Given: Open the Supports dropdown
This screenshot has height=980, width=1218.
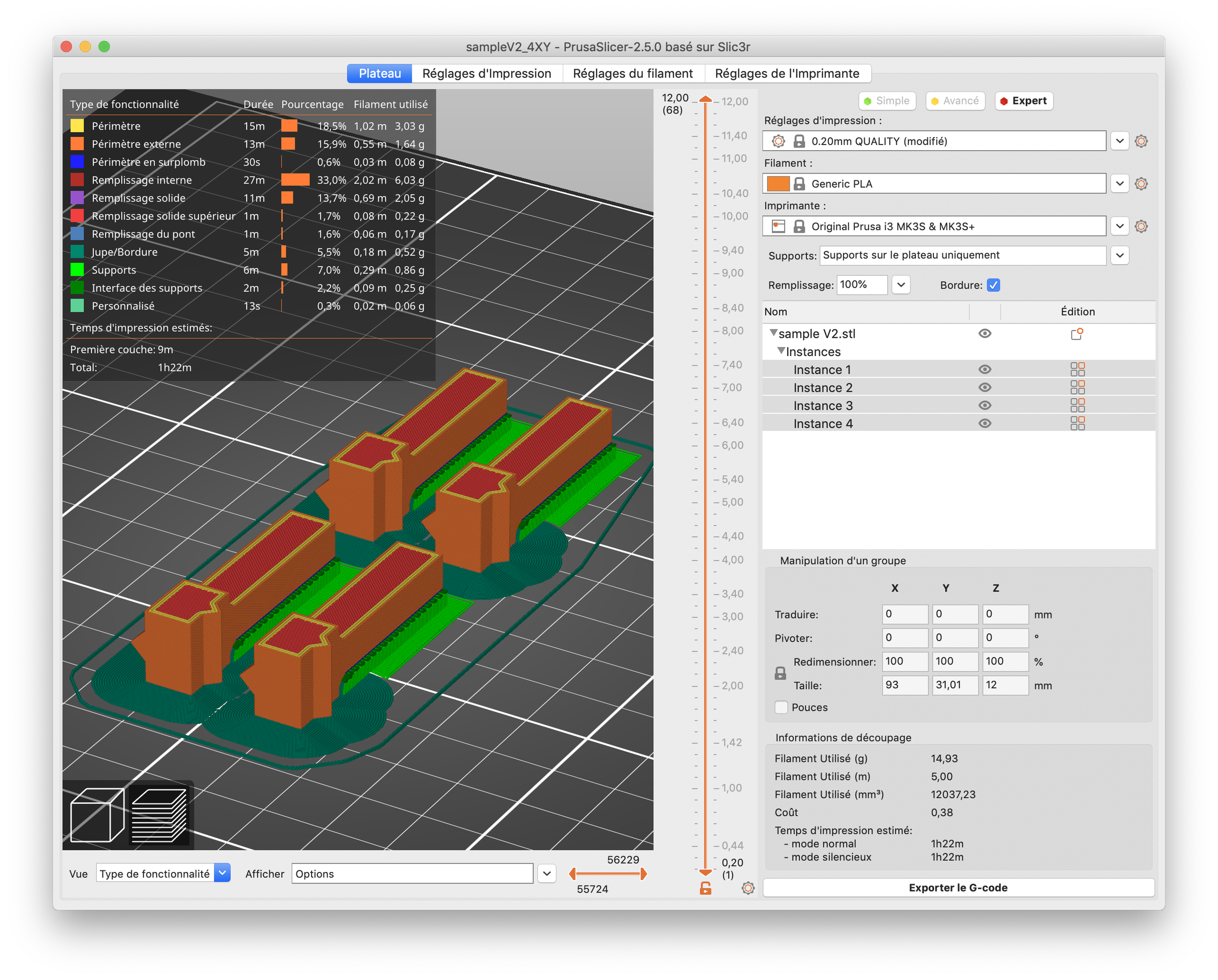Looking at the screenshot, I should tap(1120, 255).
